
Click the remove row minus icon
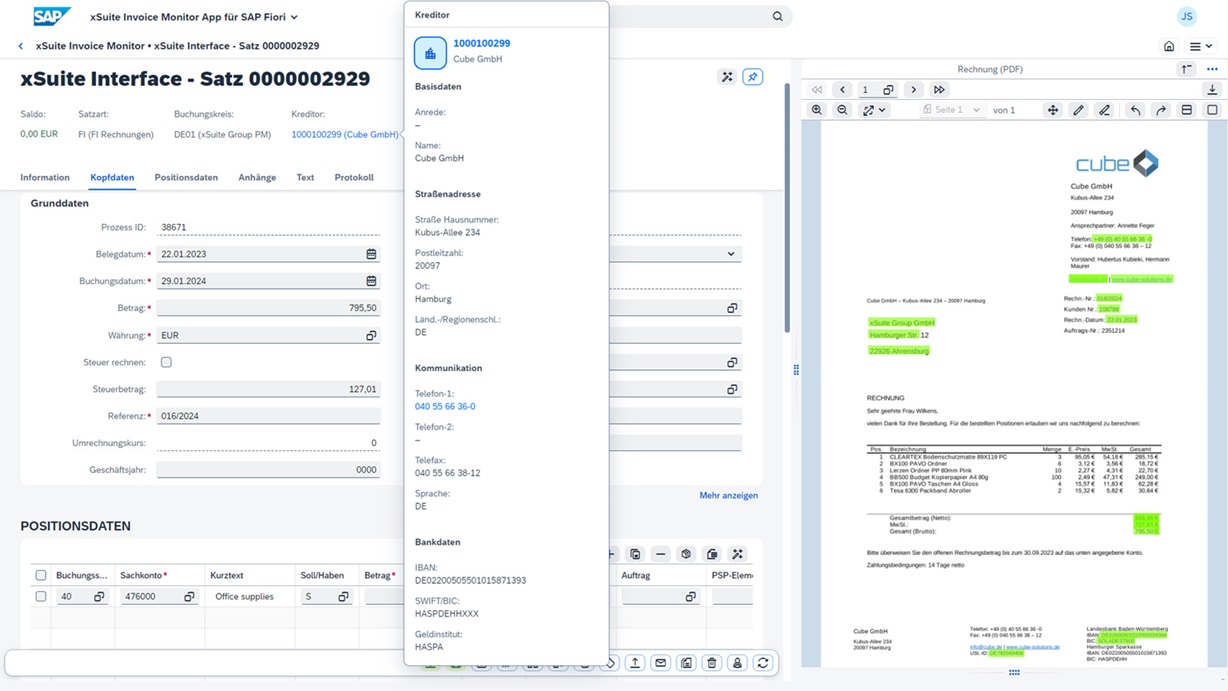click(660, 554)
